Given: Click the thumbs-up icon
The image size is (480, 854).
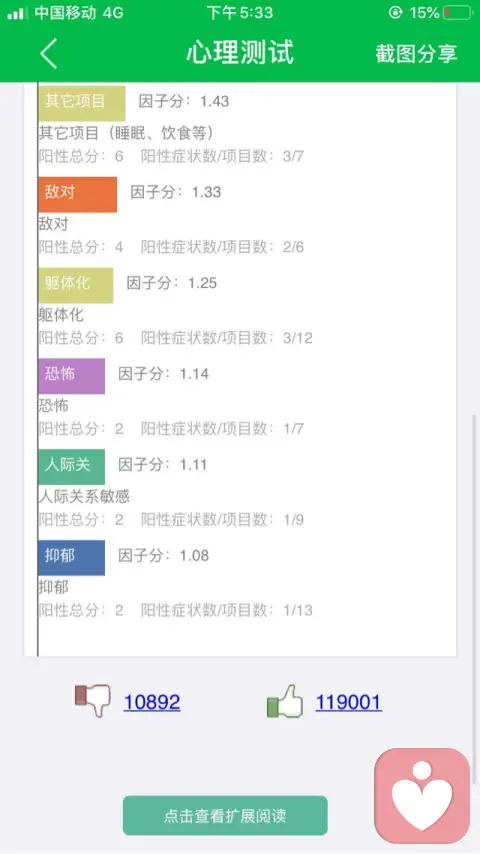Looking at the screenshot, I should tap(285, 702).
